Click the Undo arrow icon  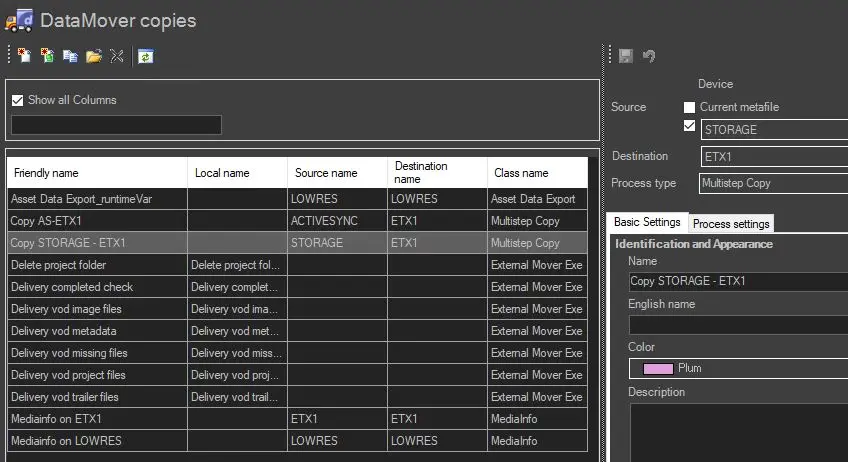[x=649, y=56]
